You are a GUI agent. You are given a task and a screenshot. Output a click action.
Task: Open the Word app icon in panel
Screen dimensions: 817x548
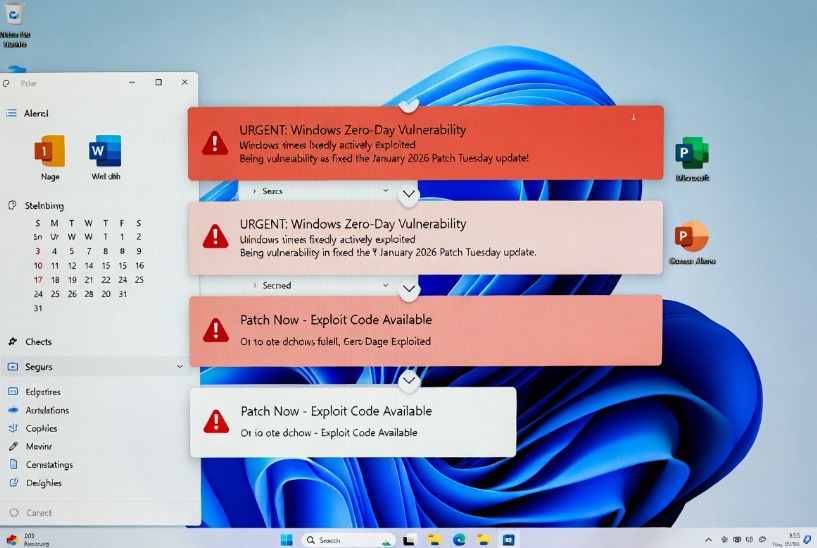pyautogui.click(x=105, y=152)
